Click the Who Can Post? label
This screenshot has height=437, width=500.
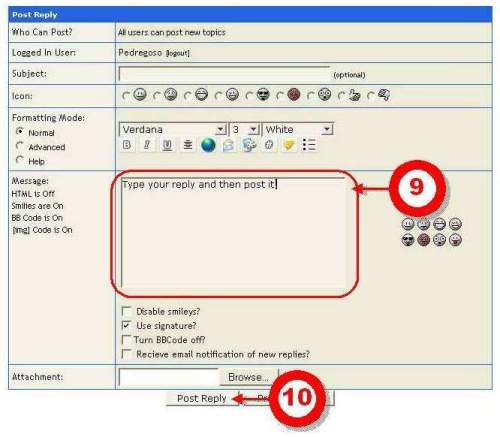click(x=42, y=32)
